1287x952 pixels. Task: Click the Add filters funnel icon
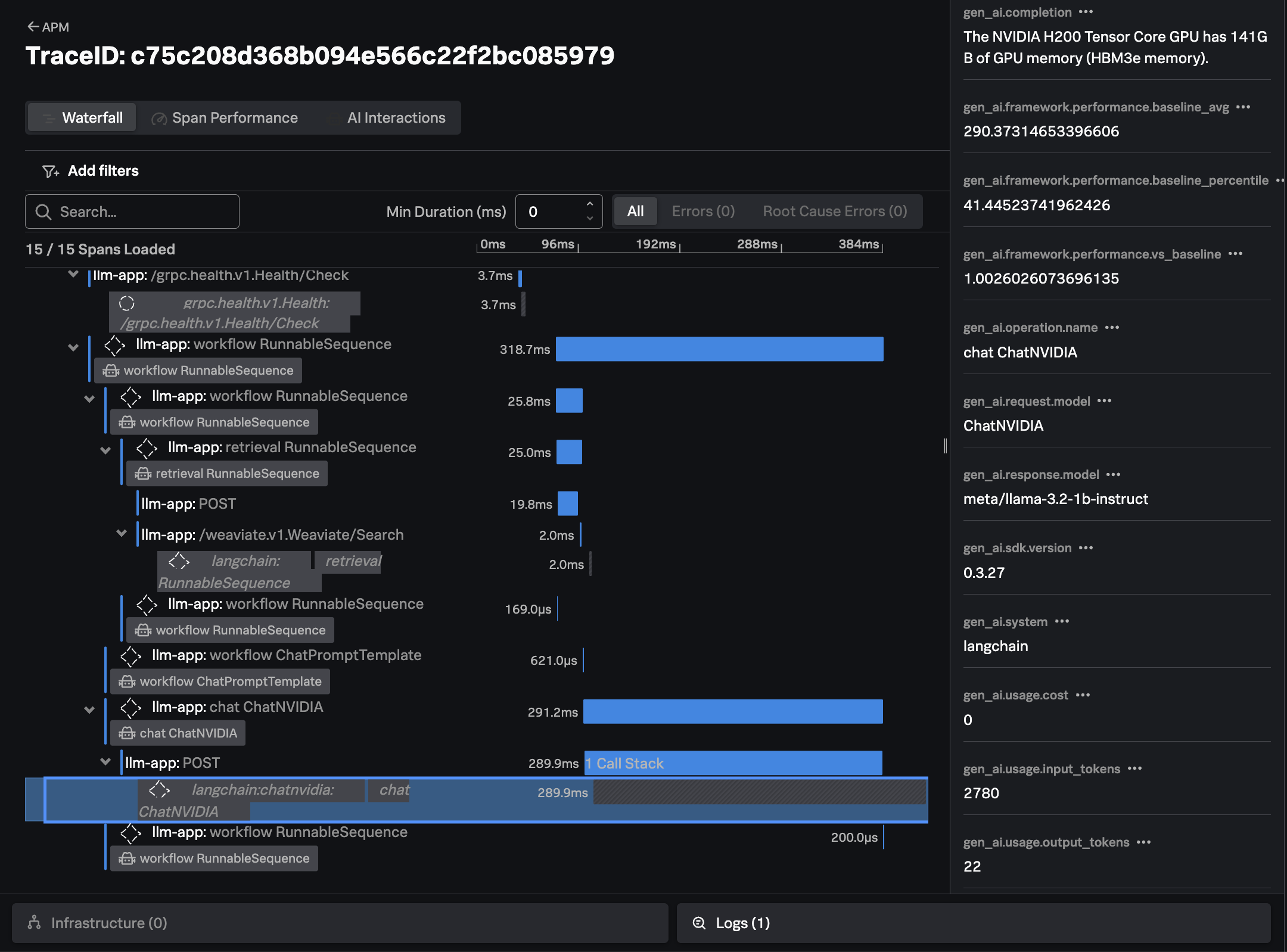[x=50, y=172]
